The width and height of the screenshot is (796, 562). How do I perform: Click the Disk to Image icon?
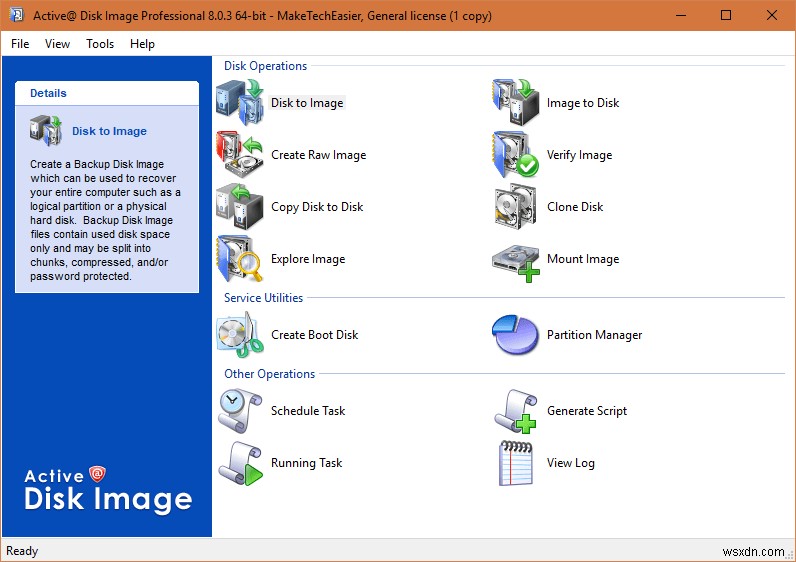tap(240, 103)
